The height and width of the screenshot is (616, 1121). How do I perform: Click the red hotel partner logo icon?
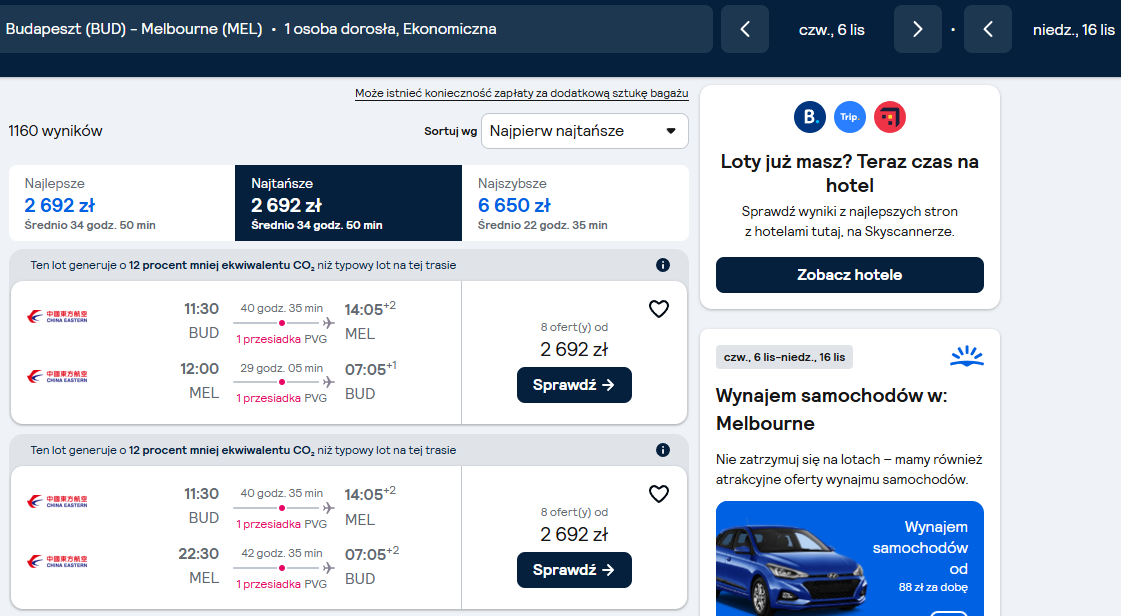(889, 117)
